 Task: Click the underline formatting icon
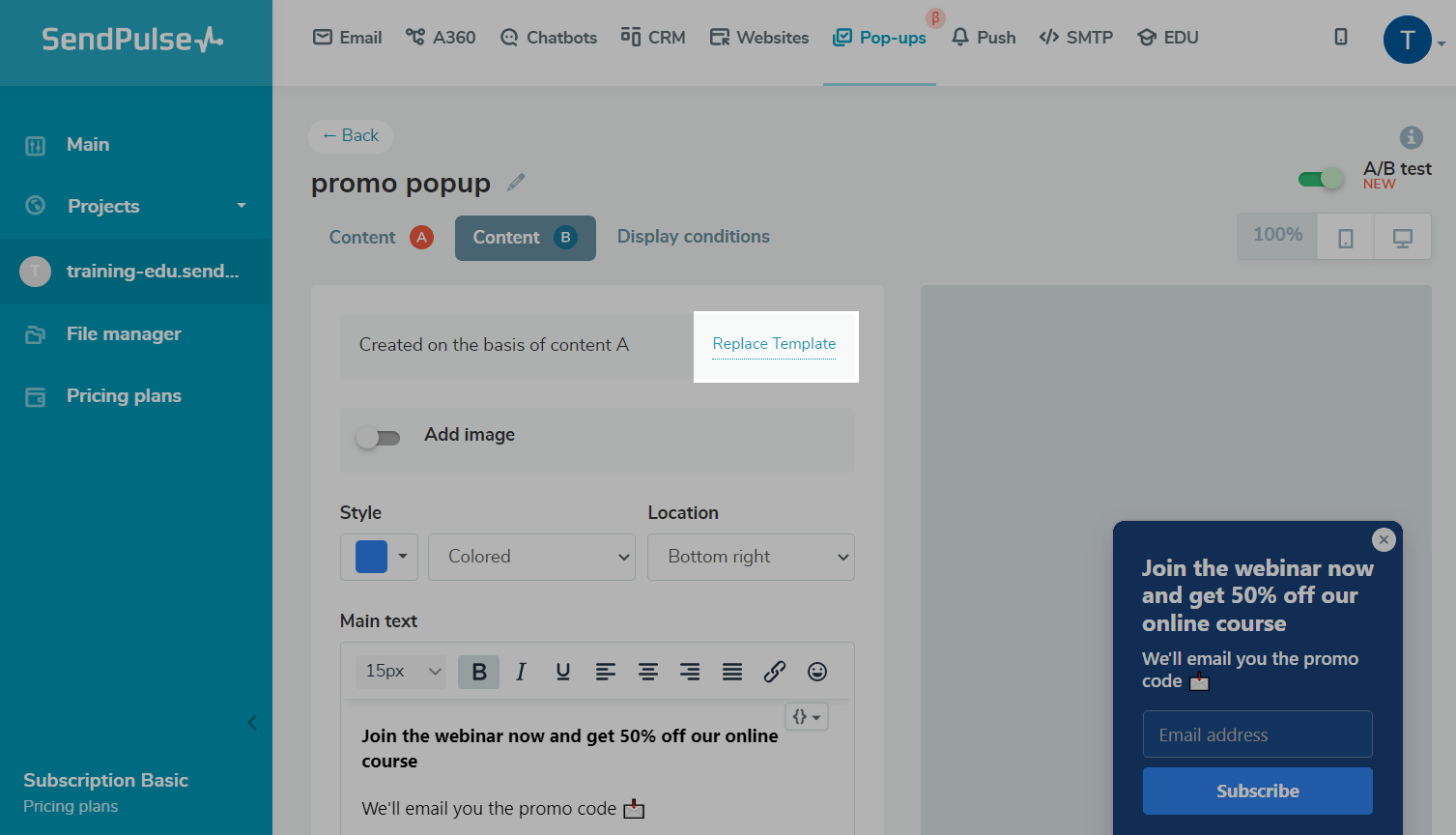563,672
